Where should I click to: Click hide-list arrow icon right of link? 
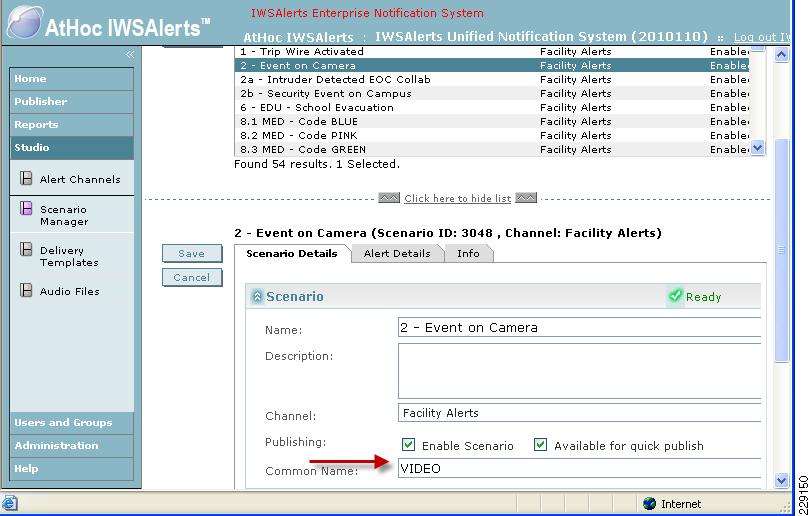tap(526, 198)
